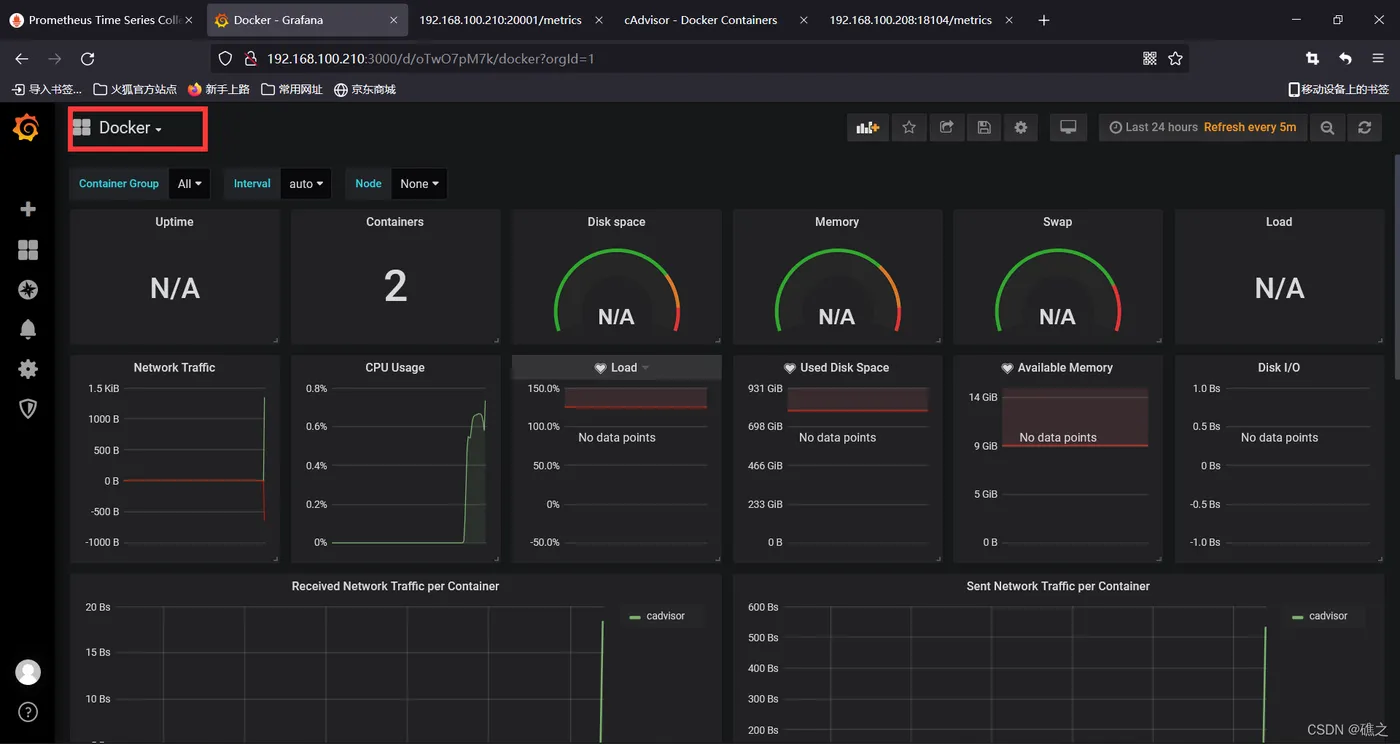Click the undo arrow icon in browser toolbar
1400x744 pixels.
1345,59
